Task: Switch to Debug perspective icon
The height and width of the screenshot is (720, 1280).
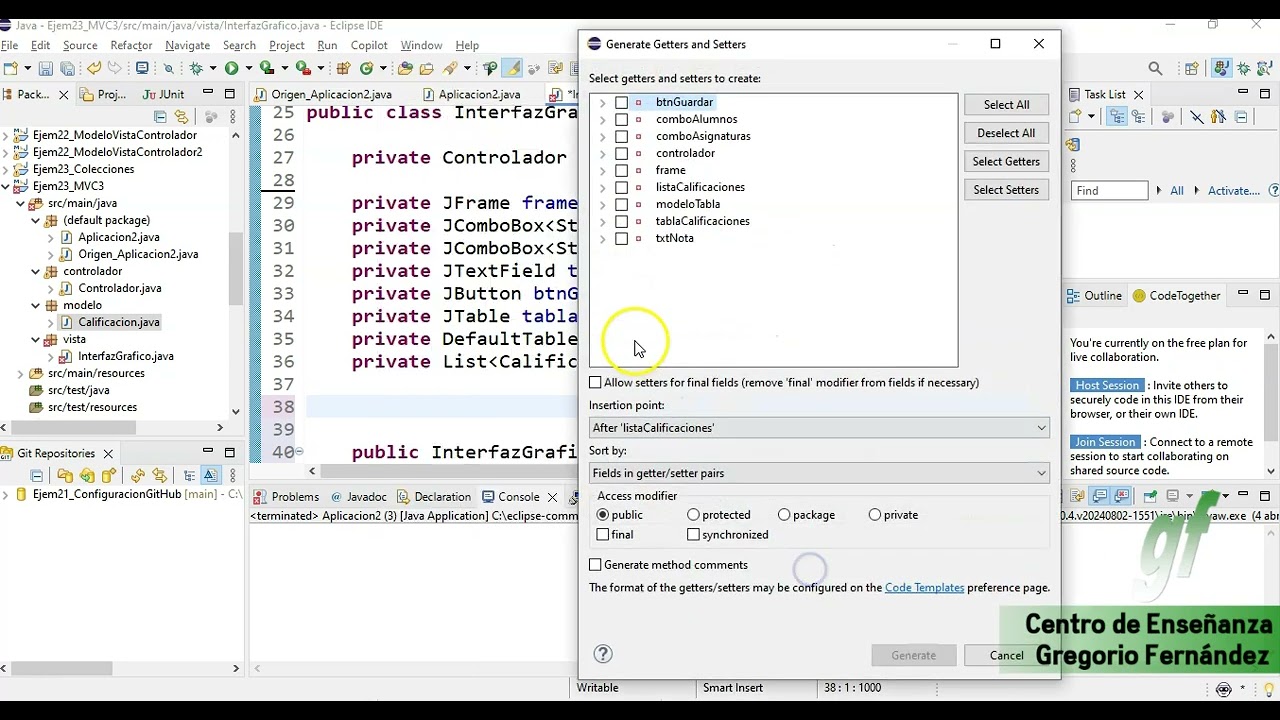Action: [x=1244, y=69]
